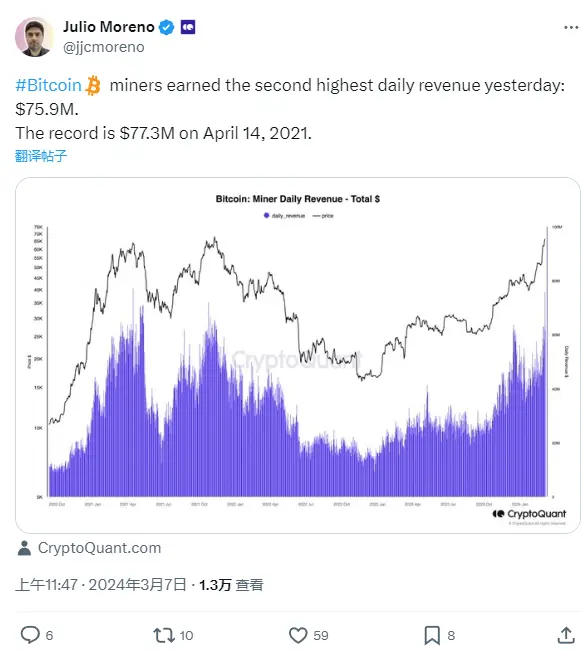This screenshot has width=581, height=651.
Task: Bookmark this post
Action: (x=432, y=635)
